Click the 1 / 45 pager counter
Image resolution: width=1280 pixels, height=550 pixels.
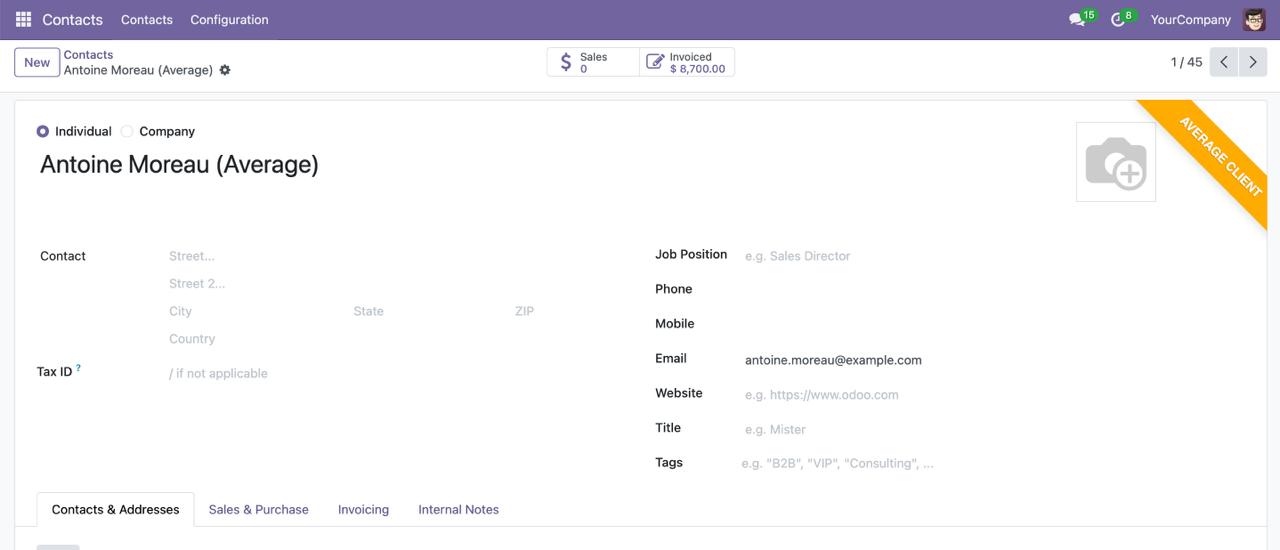(x=1186, y=62)
